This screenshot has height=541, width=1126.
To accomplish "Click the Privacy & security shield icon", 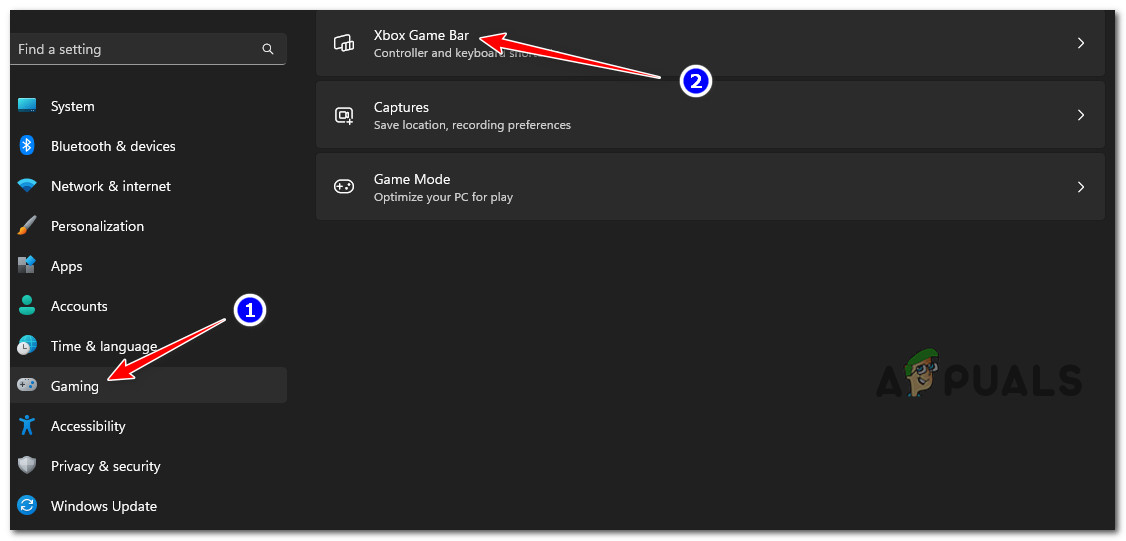I will [x=27, y=466].
